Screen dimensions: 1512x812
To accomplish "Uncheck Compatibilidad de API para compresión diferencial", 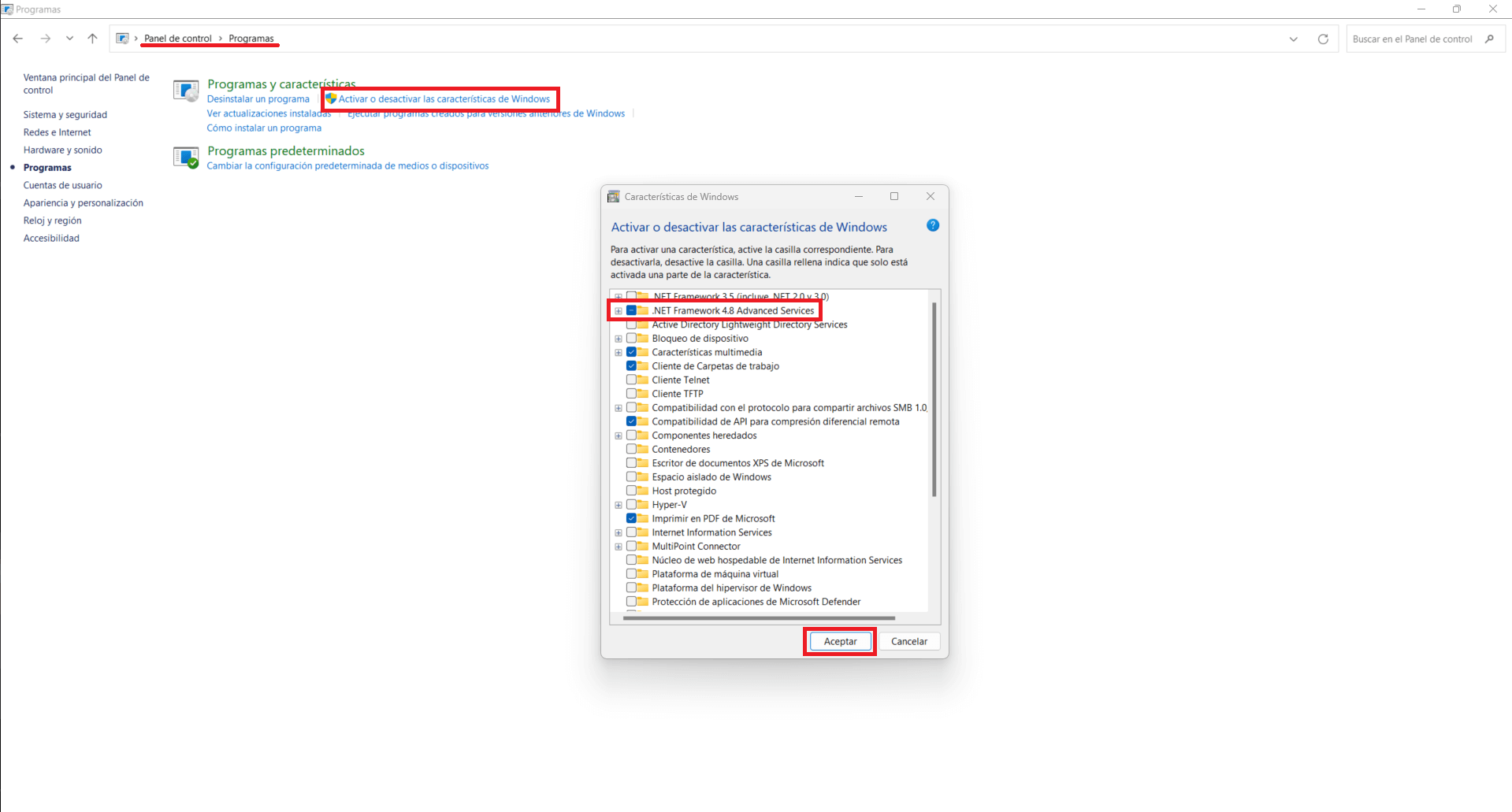I will pyautogui.click(x=631, y=421).
